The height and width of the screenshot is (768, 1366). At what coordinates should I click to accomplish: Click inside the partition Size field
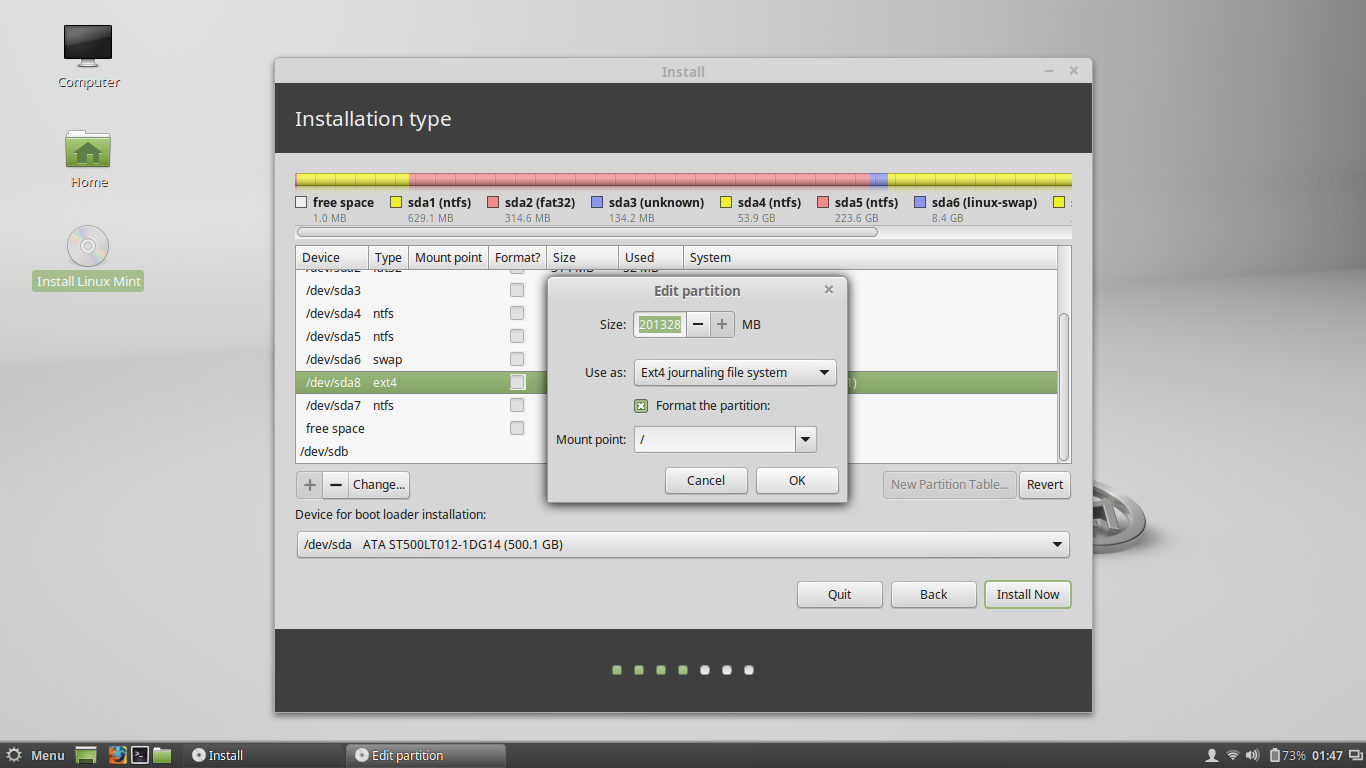pos(659,324)
